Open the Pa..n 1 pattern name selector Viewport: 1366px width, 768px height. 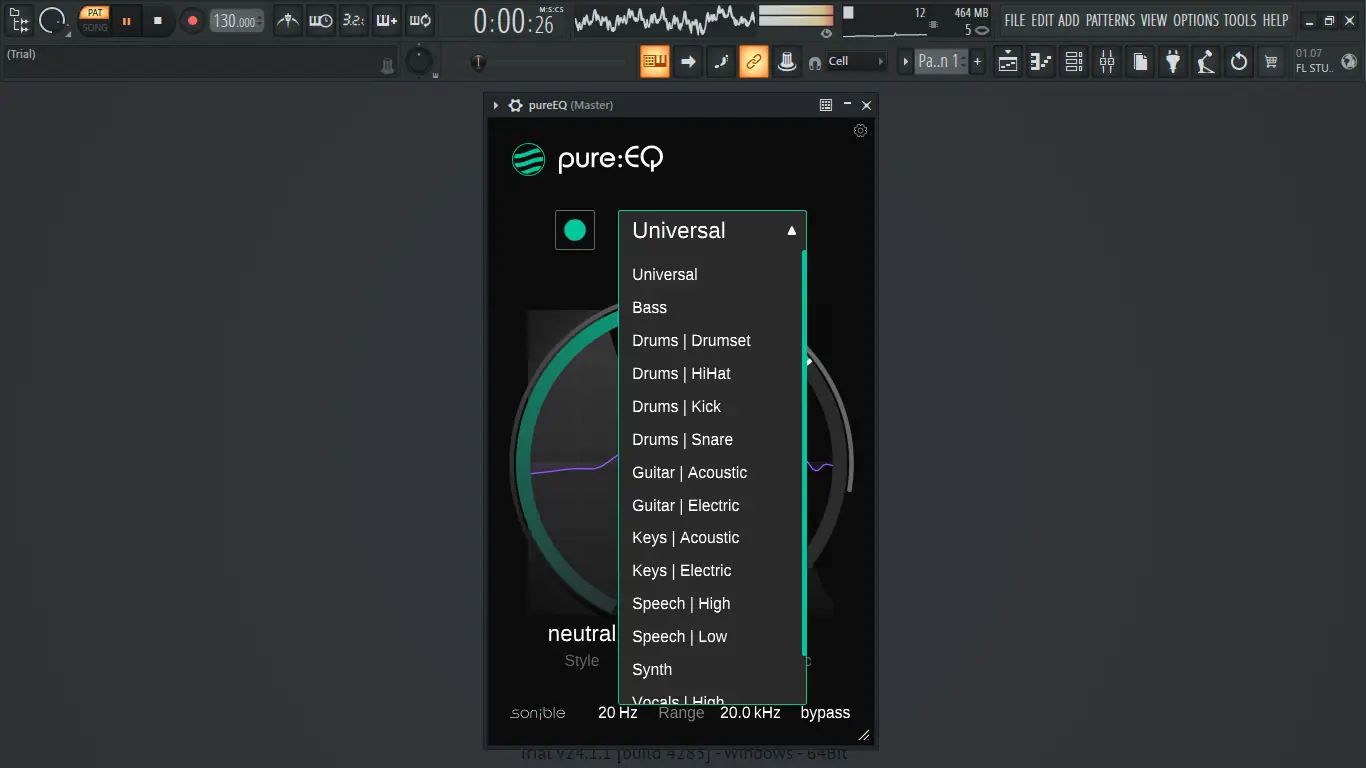click(x=939, y=62)
